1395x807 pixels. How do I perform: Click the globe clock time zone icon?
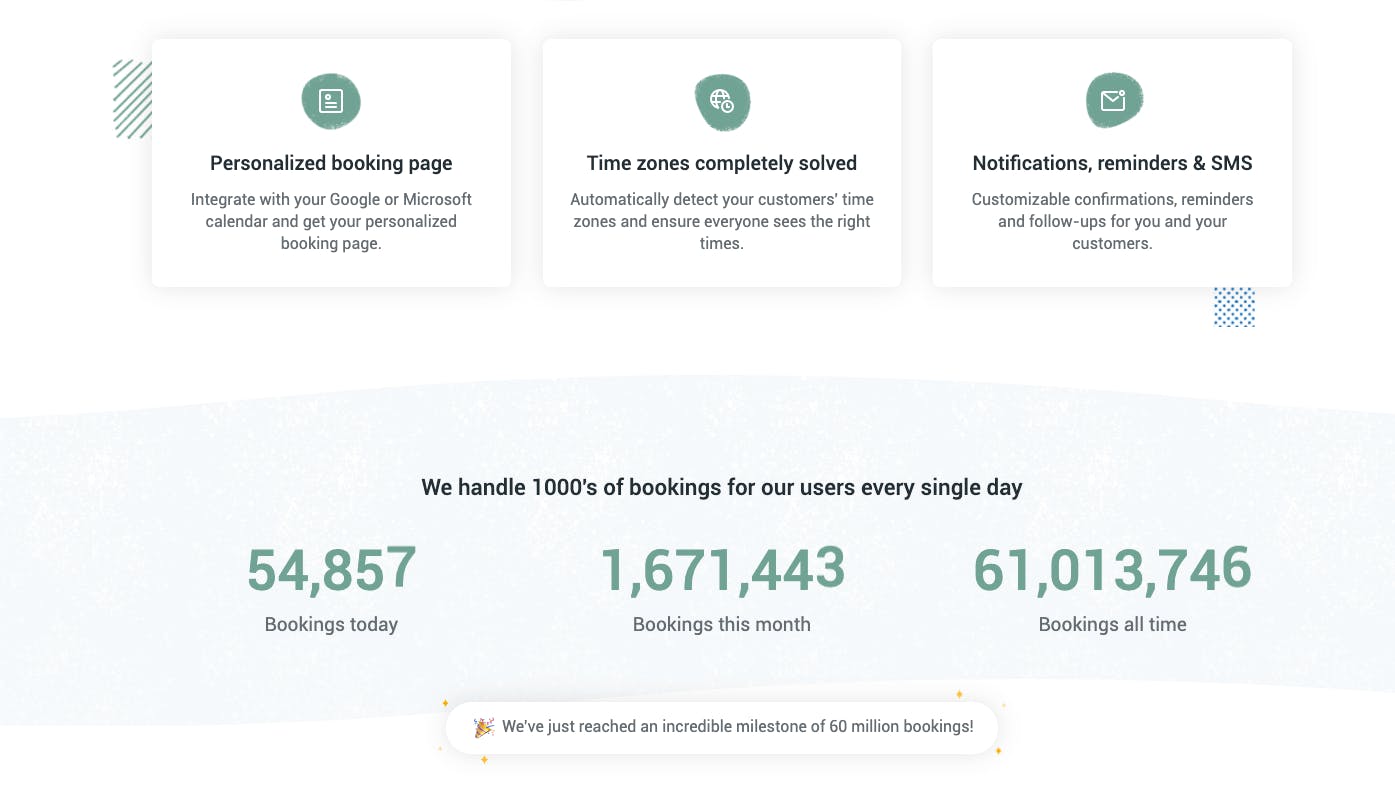click(722, 102)
